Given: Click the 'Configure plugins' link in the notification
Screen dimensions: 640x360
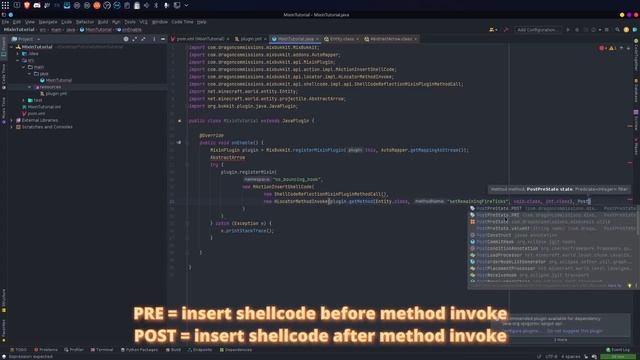Looking at the screenshot, I should click(520, 331).
